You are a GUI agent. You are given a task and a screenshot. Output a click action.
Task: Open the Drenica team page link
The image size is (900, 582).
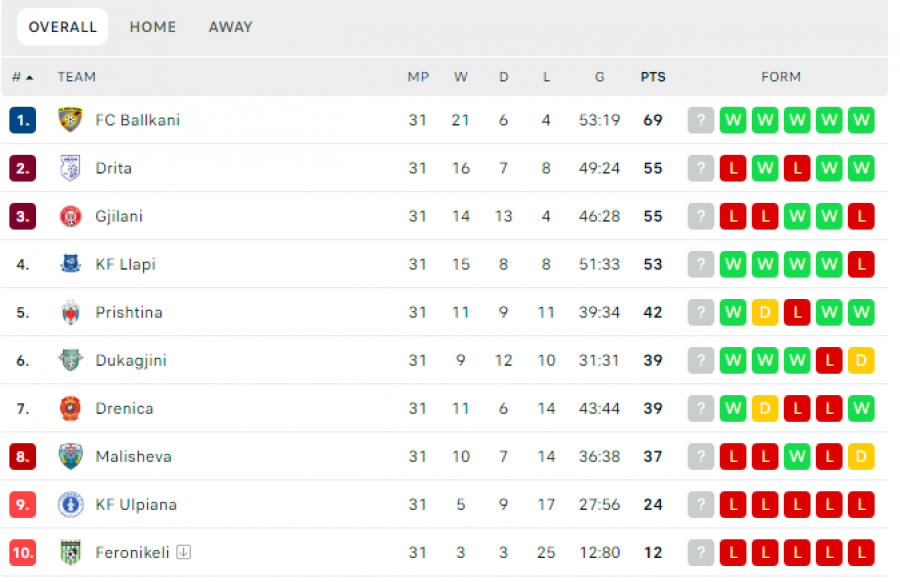coord(125,408)
